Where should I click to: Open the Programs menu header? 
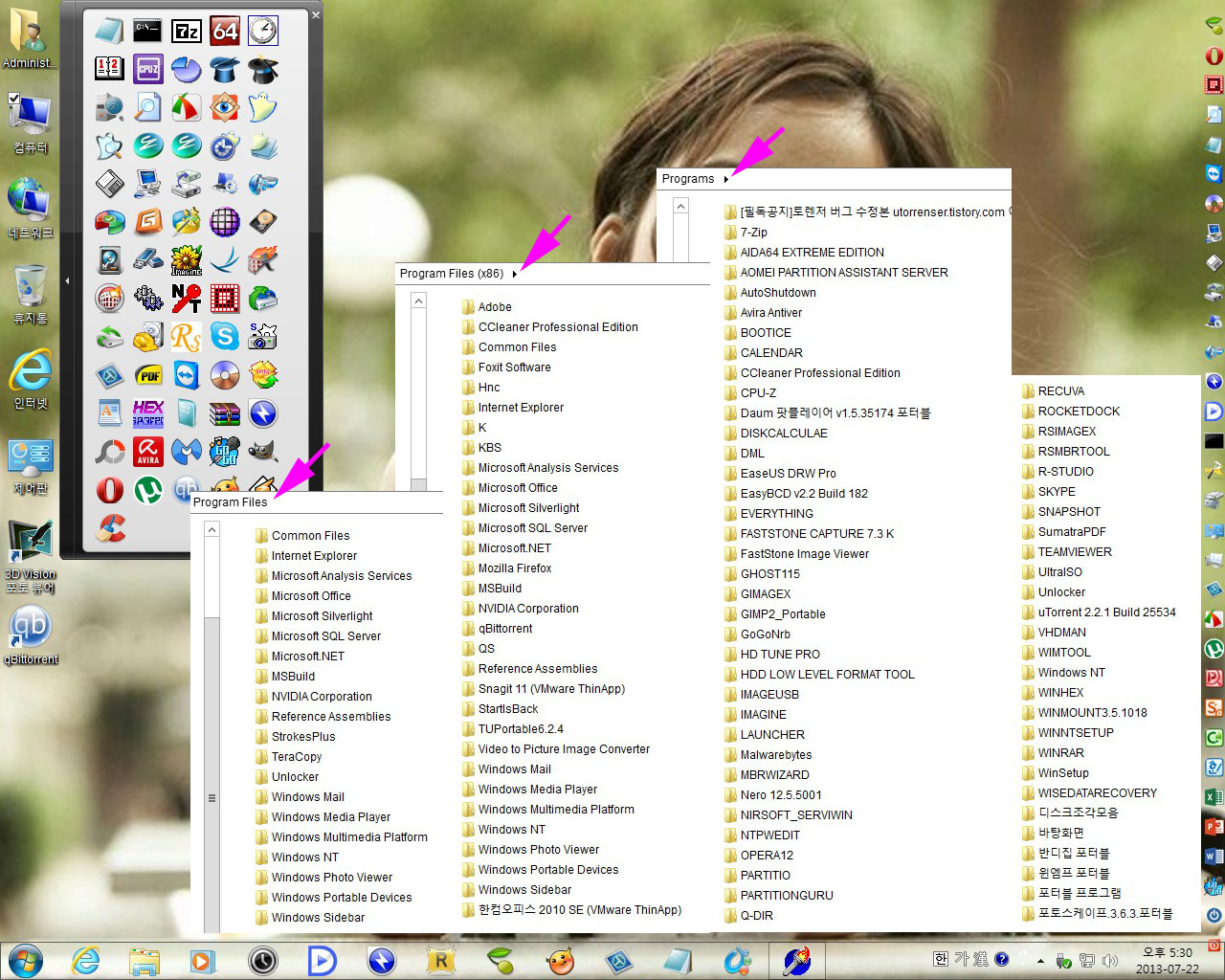tap(688, 179)
